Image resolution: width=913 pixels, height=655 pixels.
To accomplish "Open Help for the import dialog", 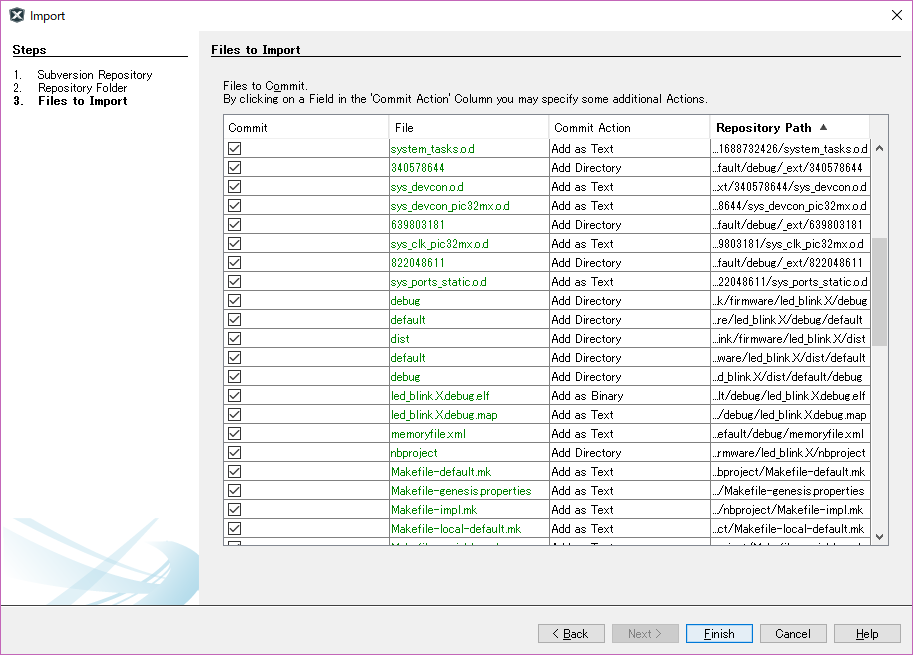I will coord(867,634).
